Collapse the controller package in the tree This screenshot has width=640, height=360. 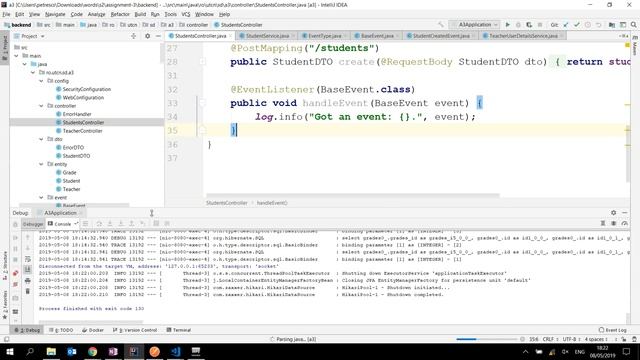41,106
